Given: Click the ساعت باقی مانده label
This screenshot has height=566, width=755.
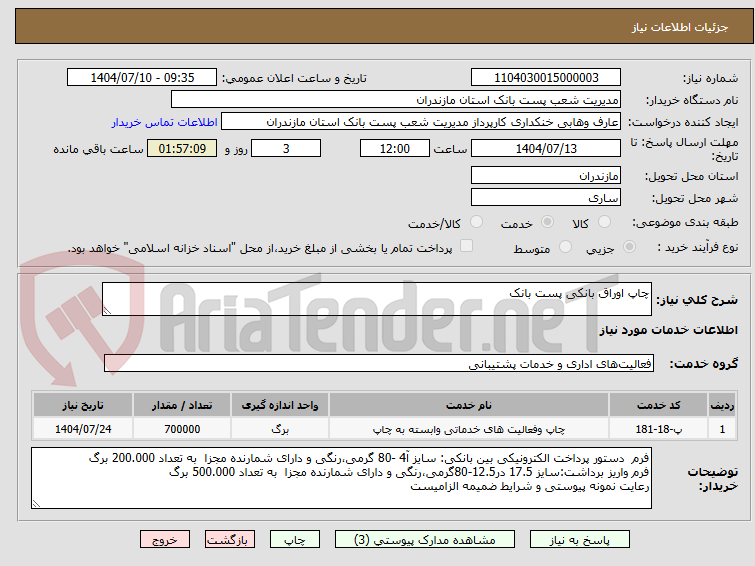Looking at the screenshot, I should [x=98, y=149].
